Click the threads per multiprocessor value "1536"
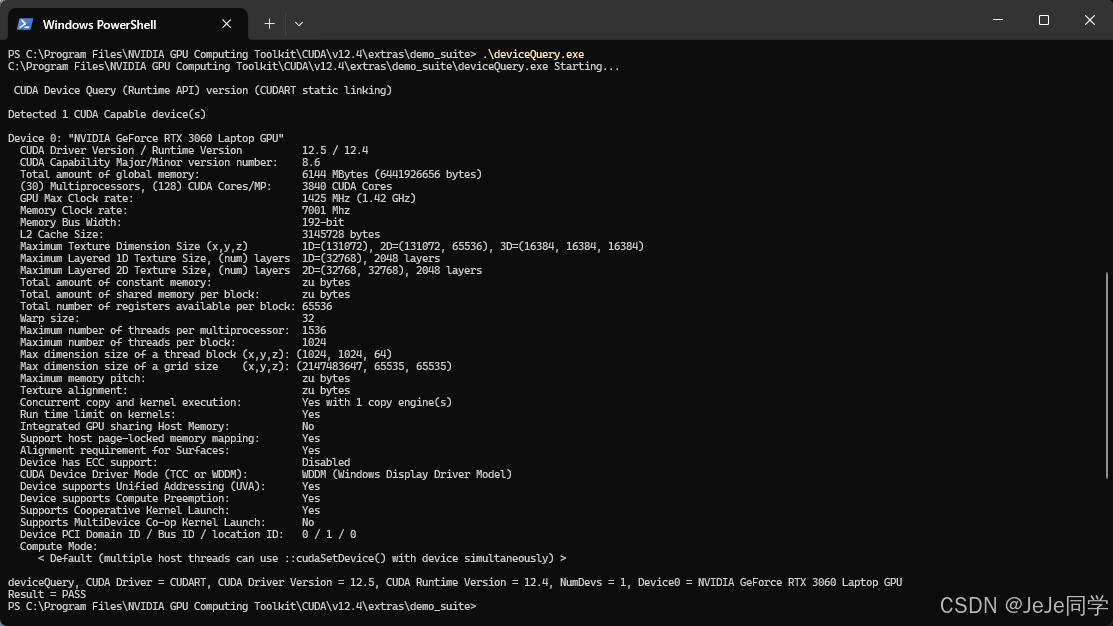This screenshot has width=1113, height=626. pyautogui.click(x=314, y=331)
